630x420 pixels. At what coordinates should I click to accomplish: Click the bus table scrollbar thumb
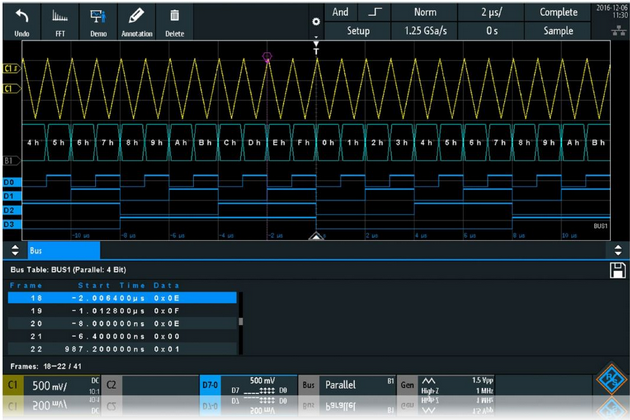point(241,322)
